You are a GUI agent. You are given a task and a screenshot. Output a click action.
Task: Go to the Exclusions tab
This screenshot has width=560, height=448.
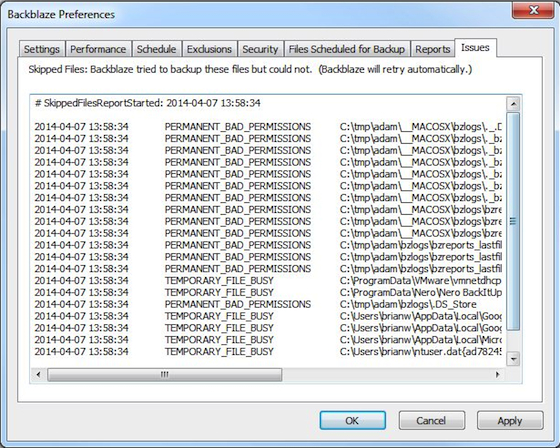pos(209,49)
